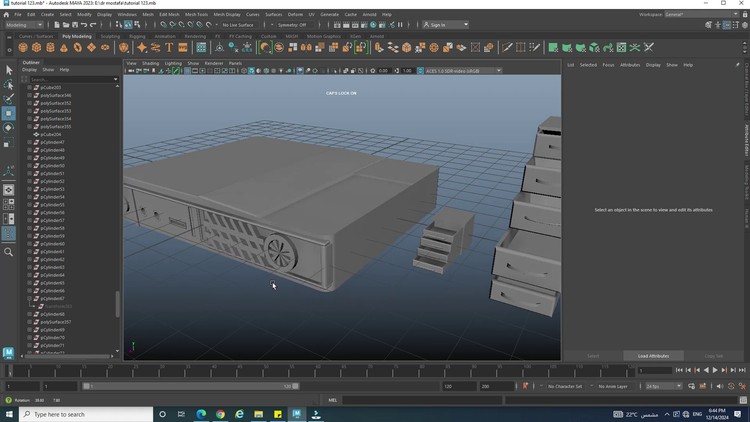Screen dimensions: 750x422
Task: Open the Attribute Editor Focus menu
Action: [x=608, y=65]
